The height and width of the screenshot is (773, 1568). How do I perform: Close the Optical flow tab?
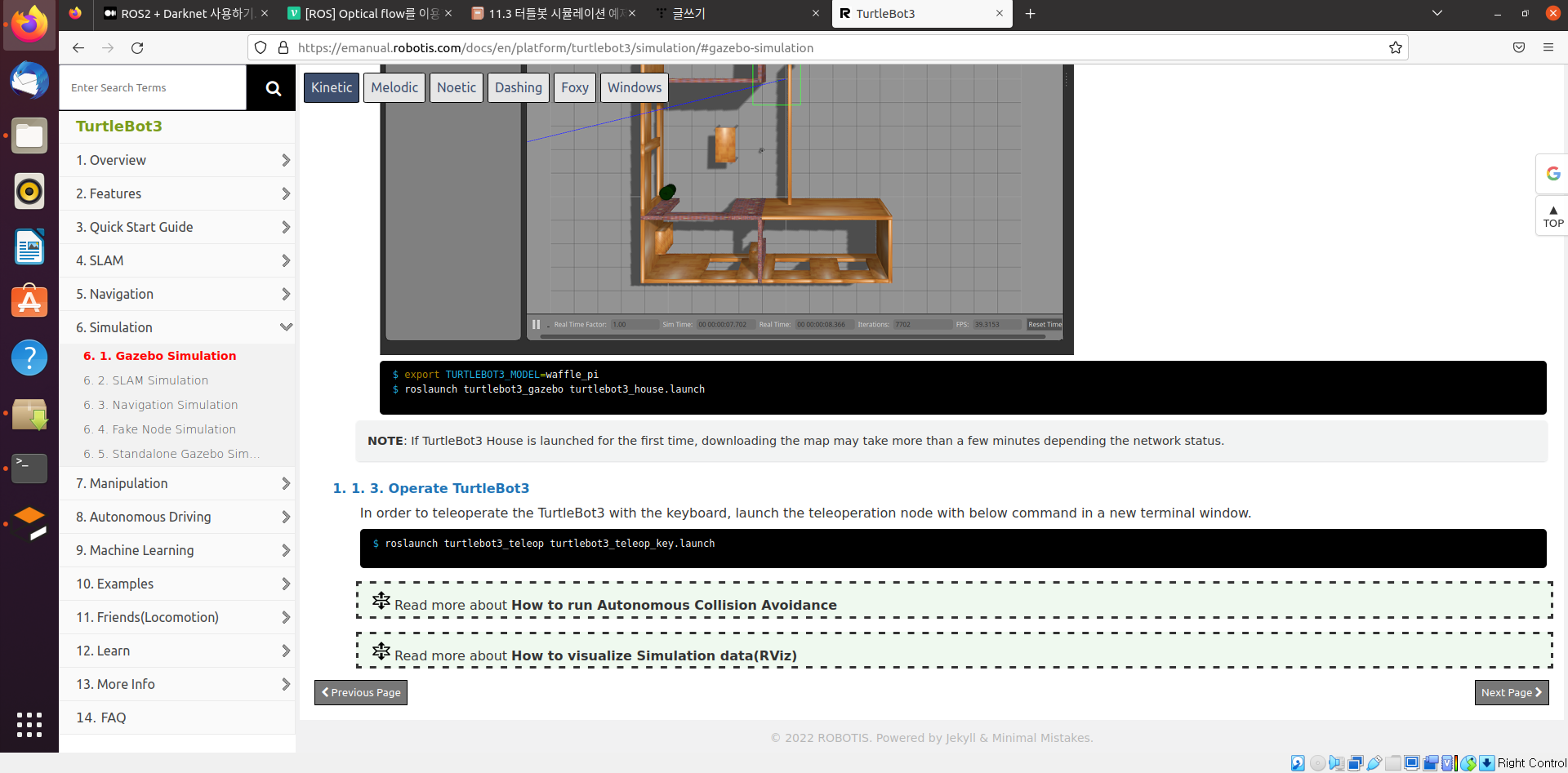tap(448, 13)
